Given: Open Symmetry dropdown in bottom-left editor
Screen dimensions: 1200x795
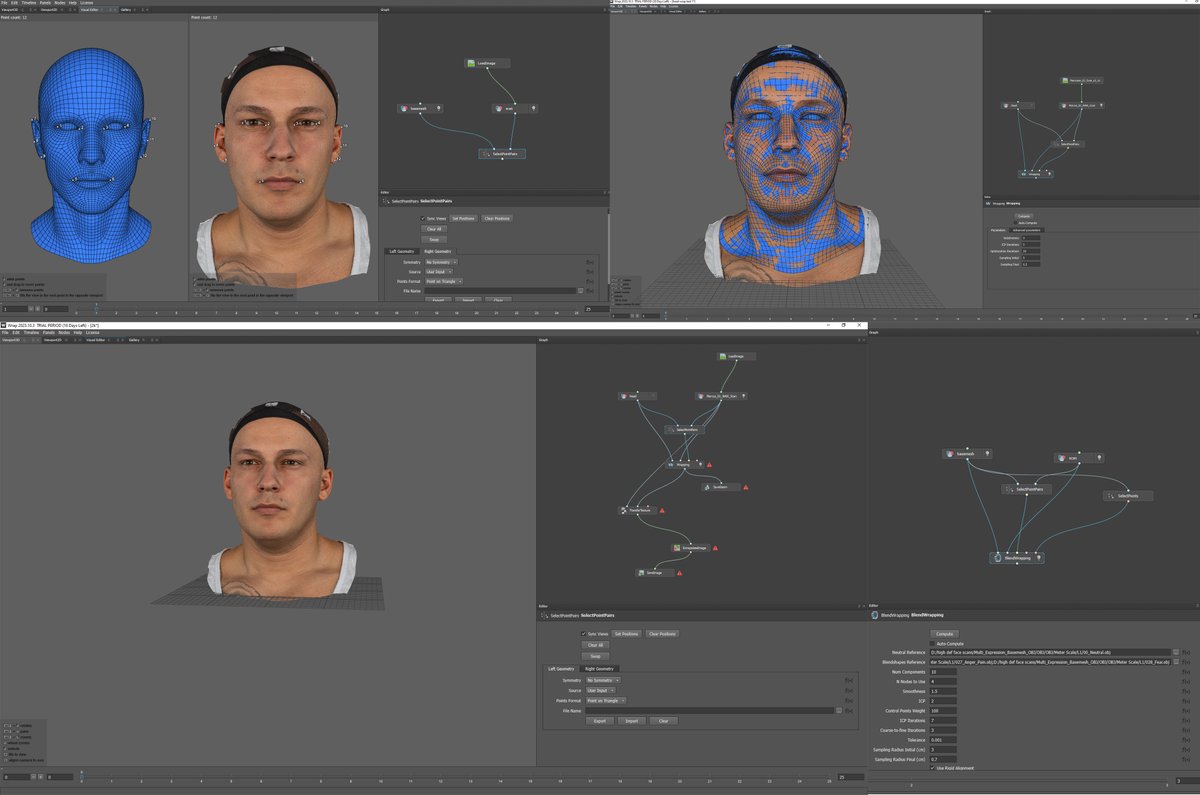Looking at the screenshot, I should point(603,680).
